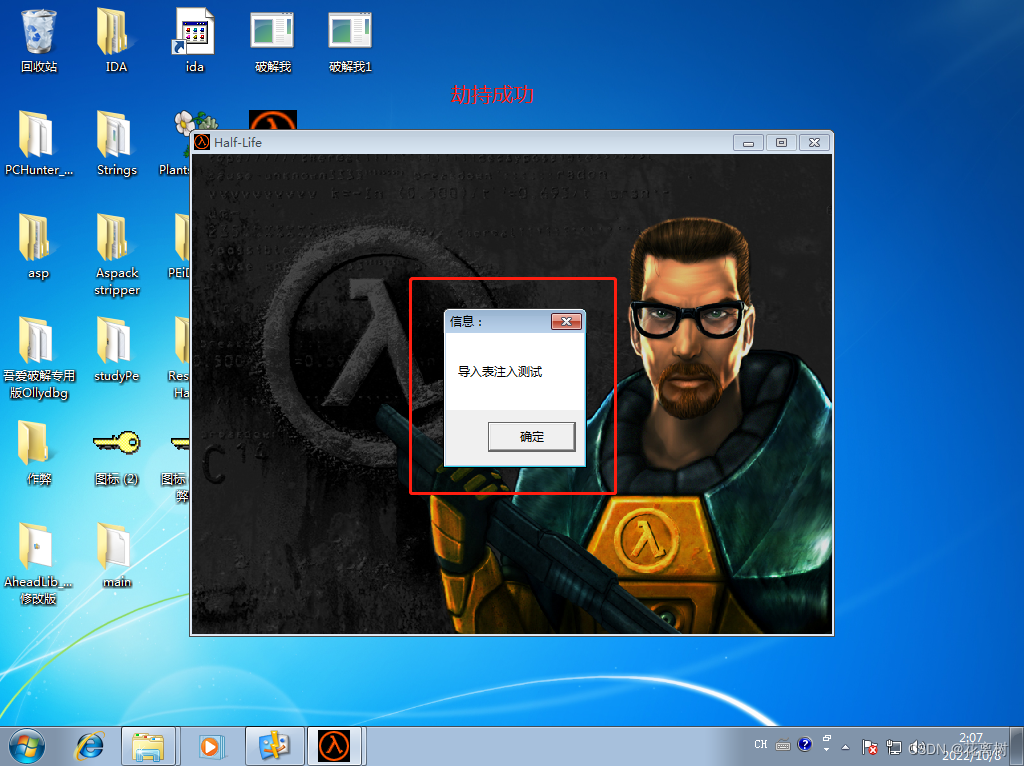Switch to the paint-style taskbar app

[x=274, y=746]
